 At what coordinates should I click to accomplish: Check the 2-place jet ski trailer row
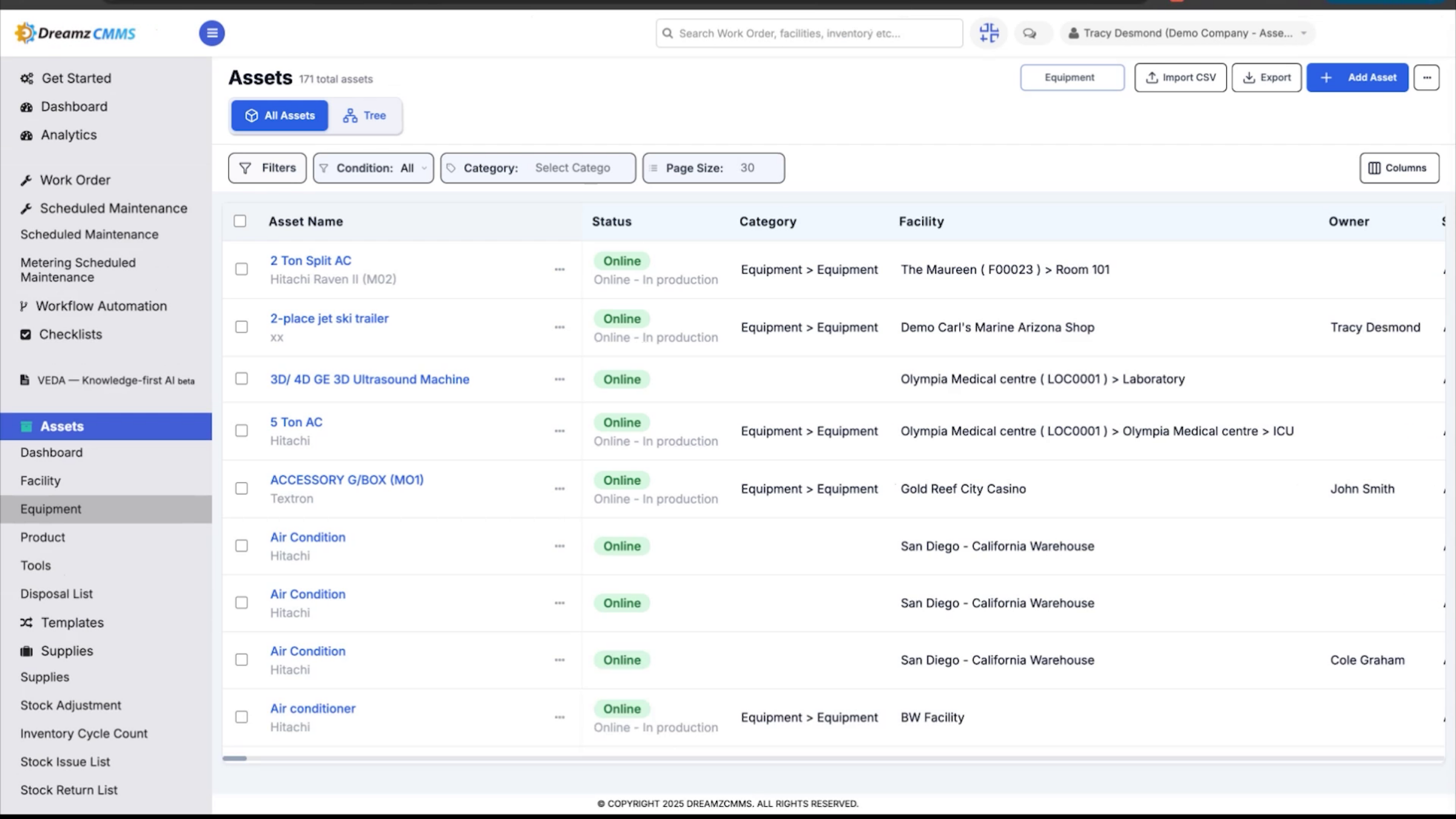(241, 326)
